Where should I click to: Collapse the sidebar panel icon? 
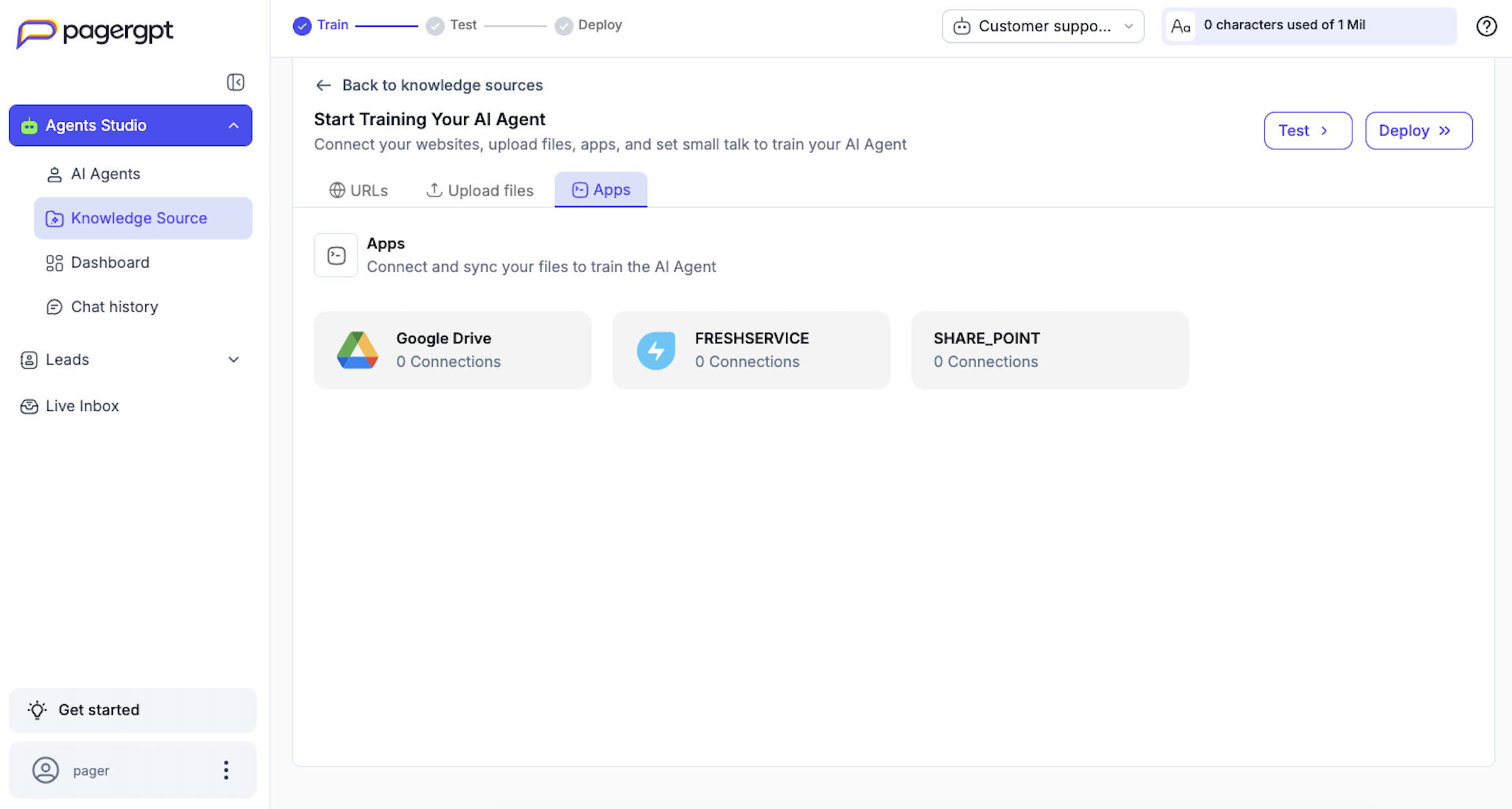point(235,82)
